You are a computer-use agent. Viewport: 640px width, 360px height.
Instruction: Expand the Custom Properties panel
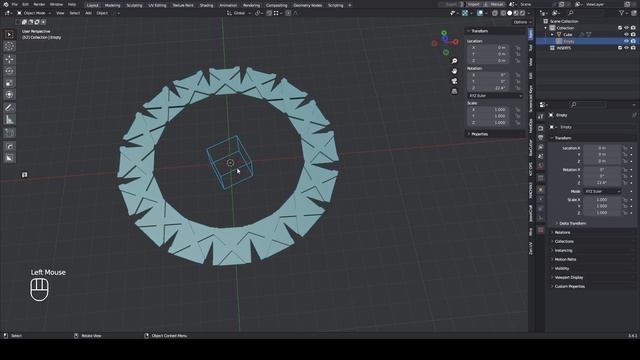569,287
